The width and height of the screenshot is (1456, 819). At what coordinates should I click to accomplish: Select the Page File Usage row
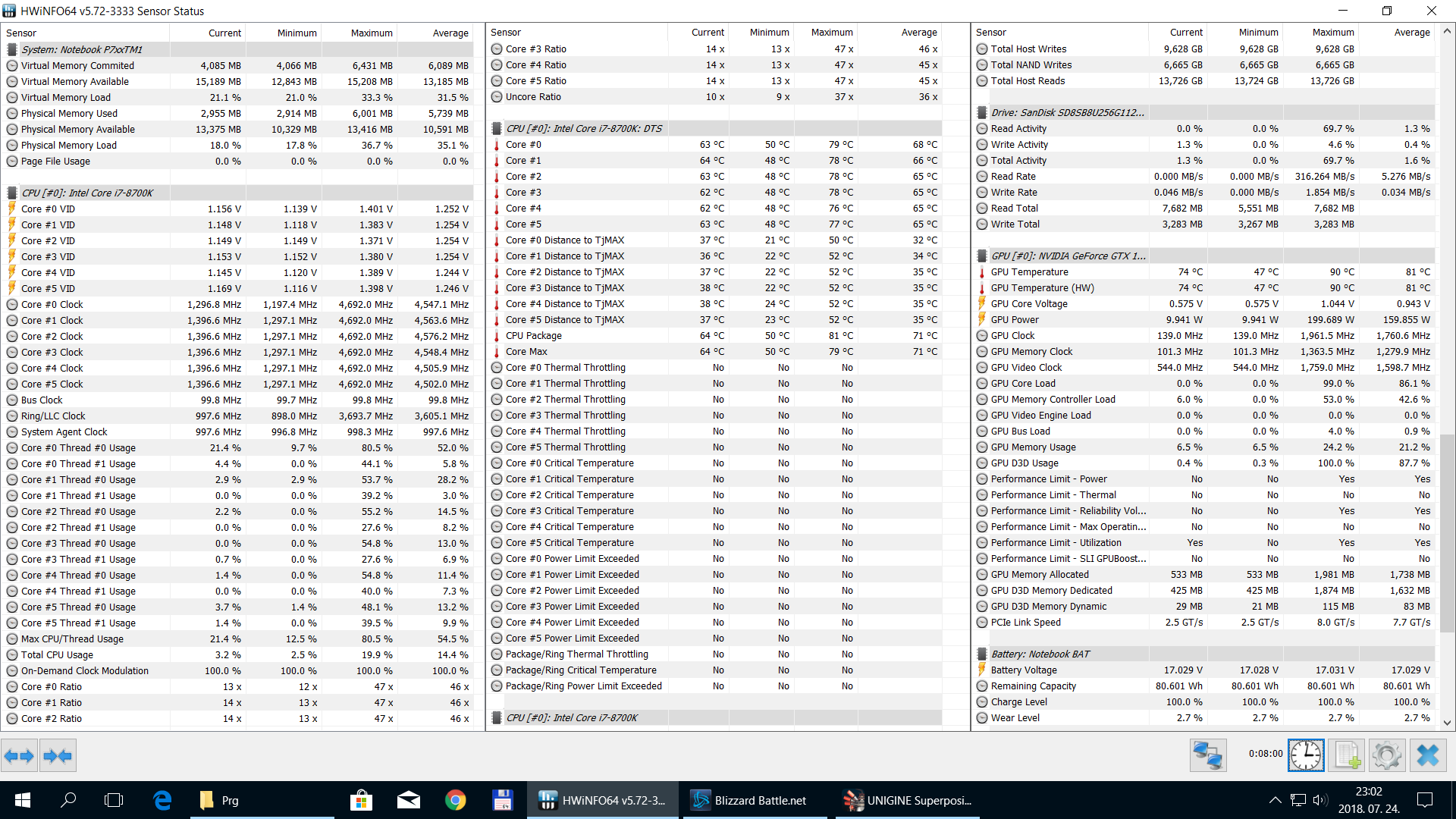point(237,161)
